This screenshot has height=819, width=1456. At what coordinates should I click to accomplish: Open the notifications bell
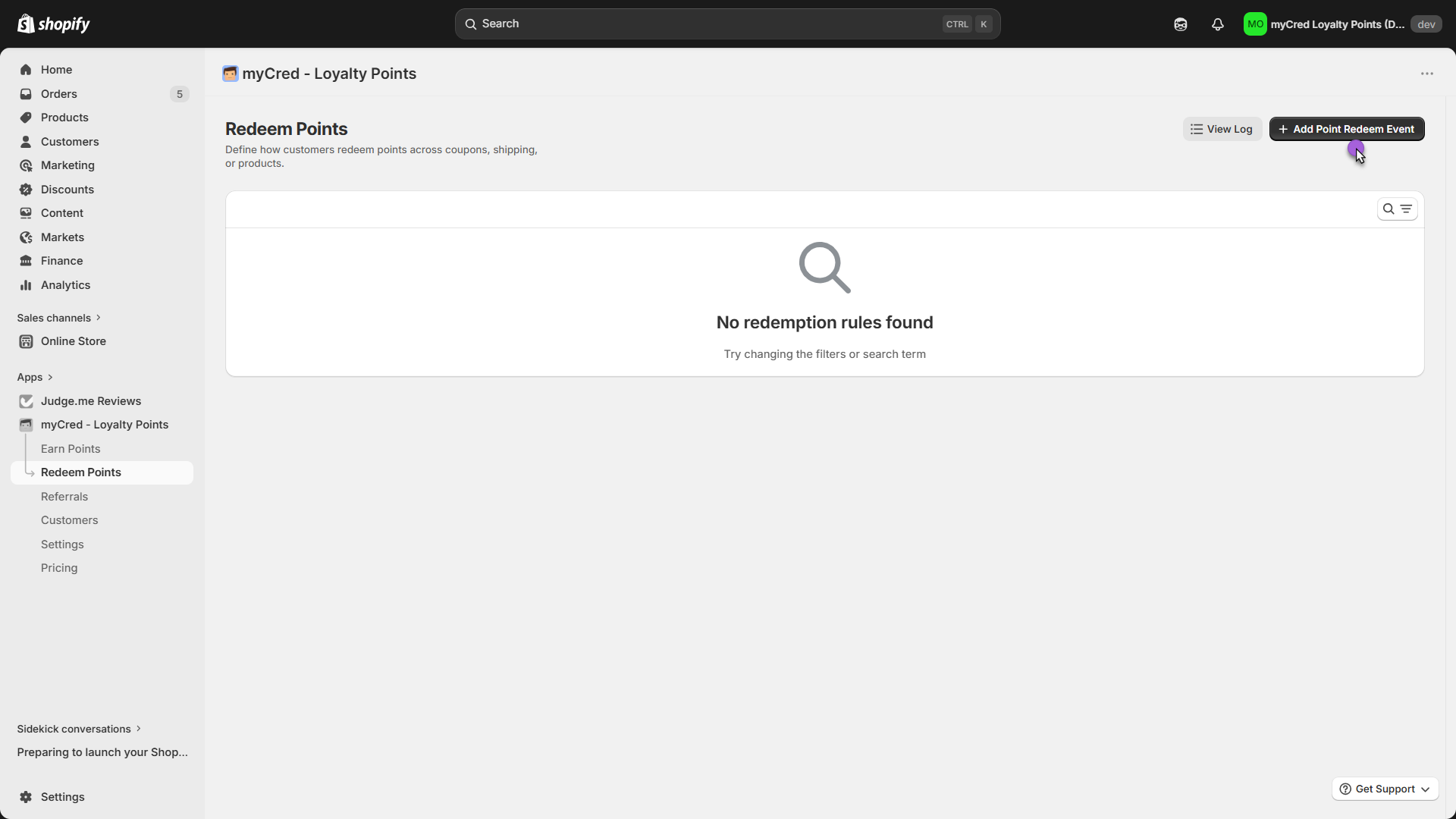coord(1217,24)
